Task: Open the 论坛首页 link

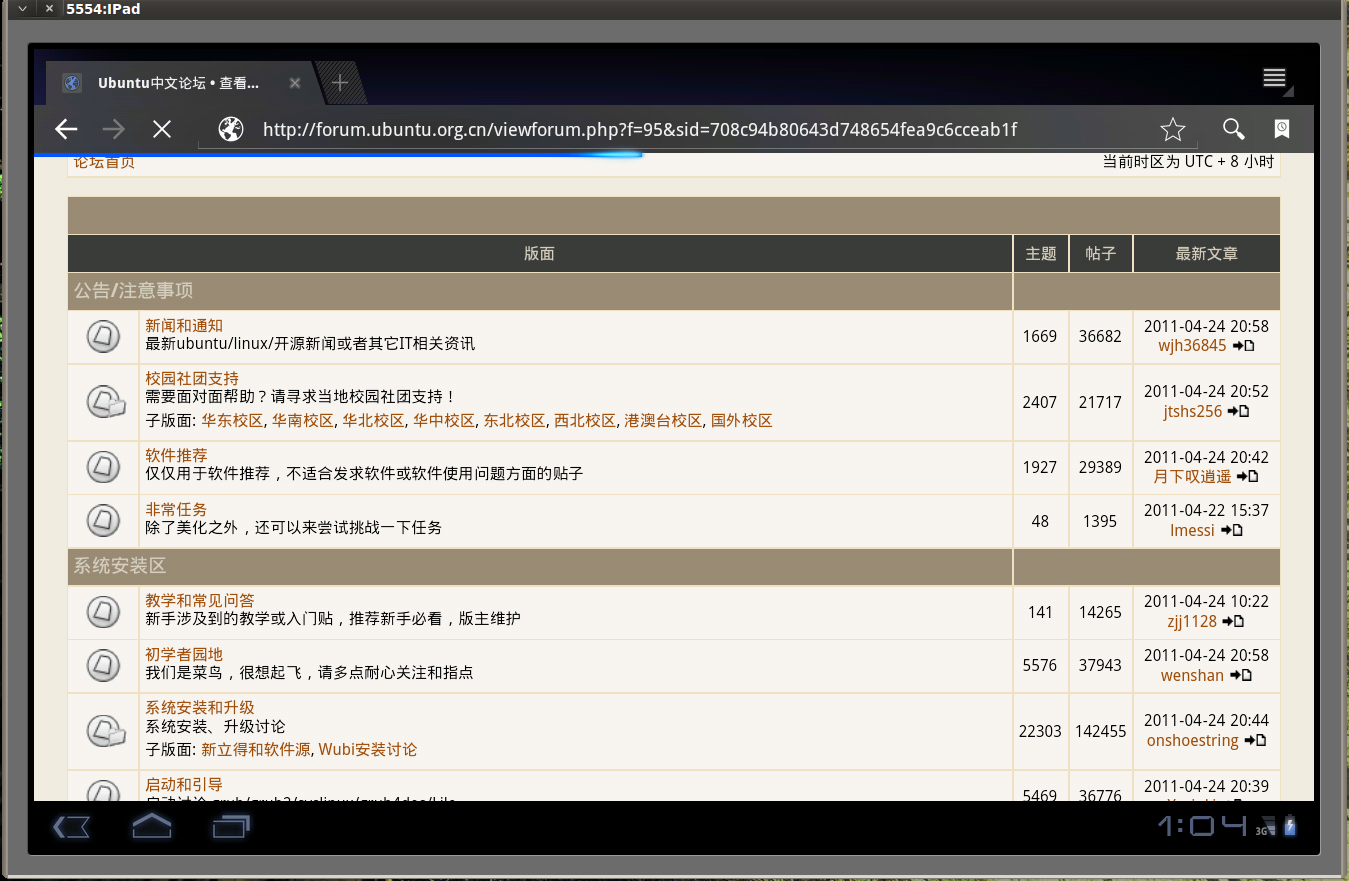Action: coord(104,161)
